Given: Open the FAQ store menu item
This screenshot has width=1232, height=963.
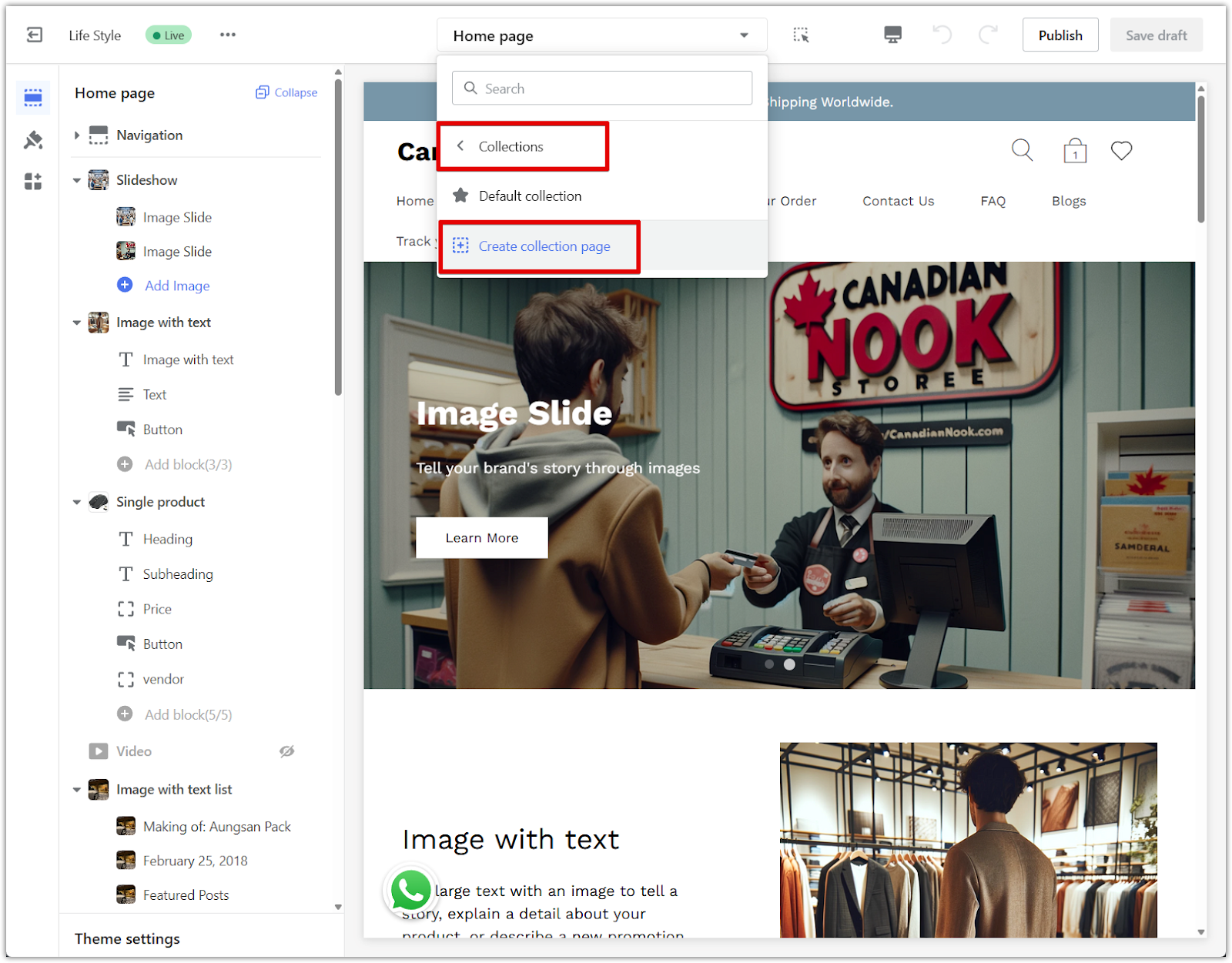Looking at the screenshot, I should [x=993, y=201].
